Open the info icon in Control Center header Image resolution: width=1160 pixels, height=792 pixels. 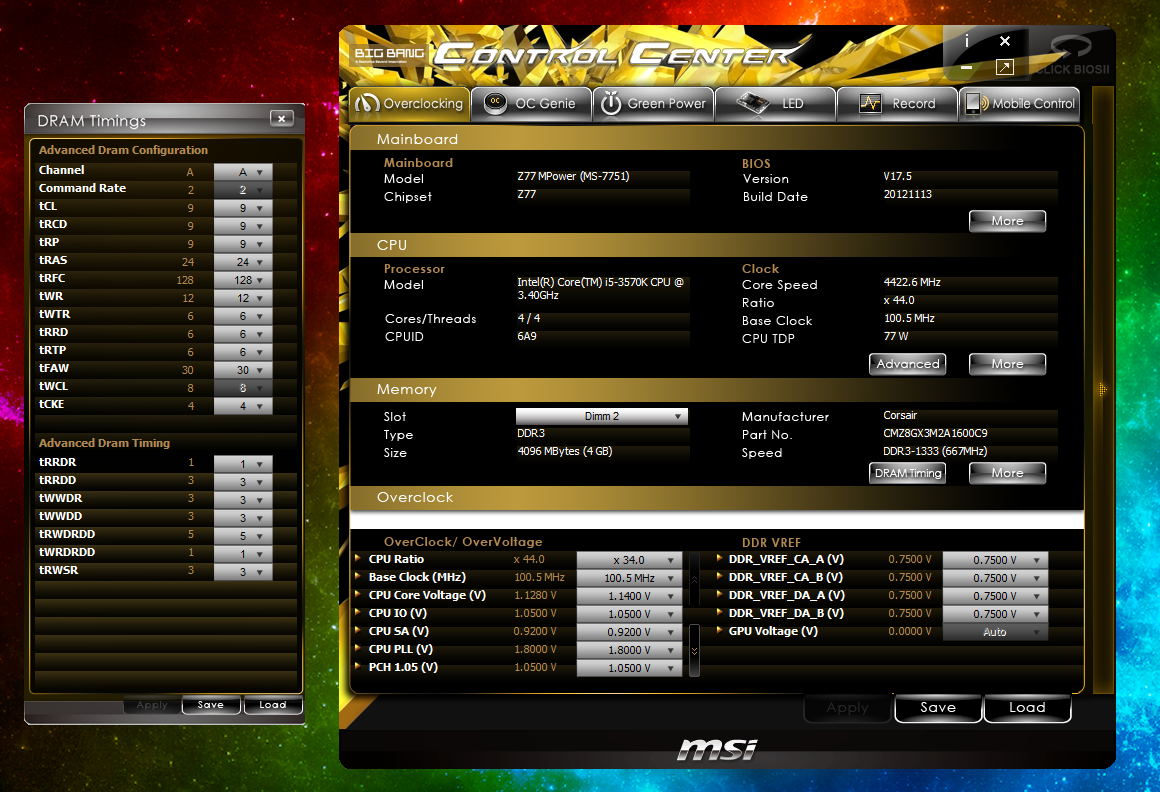click(966, 41)
